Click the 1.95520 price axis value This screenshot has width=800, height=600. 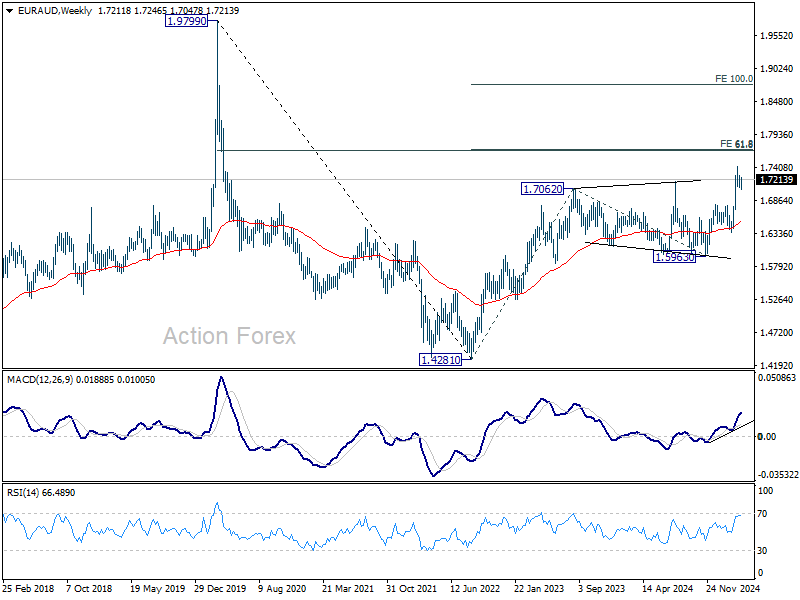tap(777, 36)
